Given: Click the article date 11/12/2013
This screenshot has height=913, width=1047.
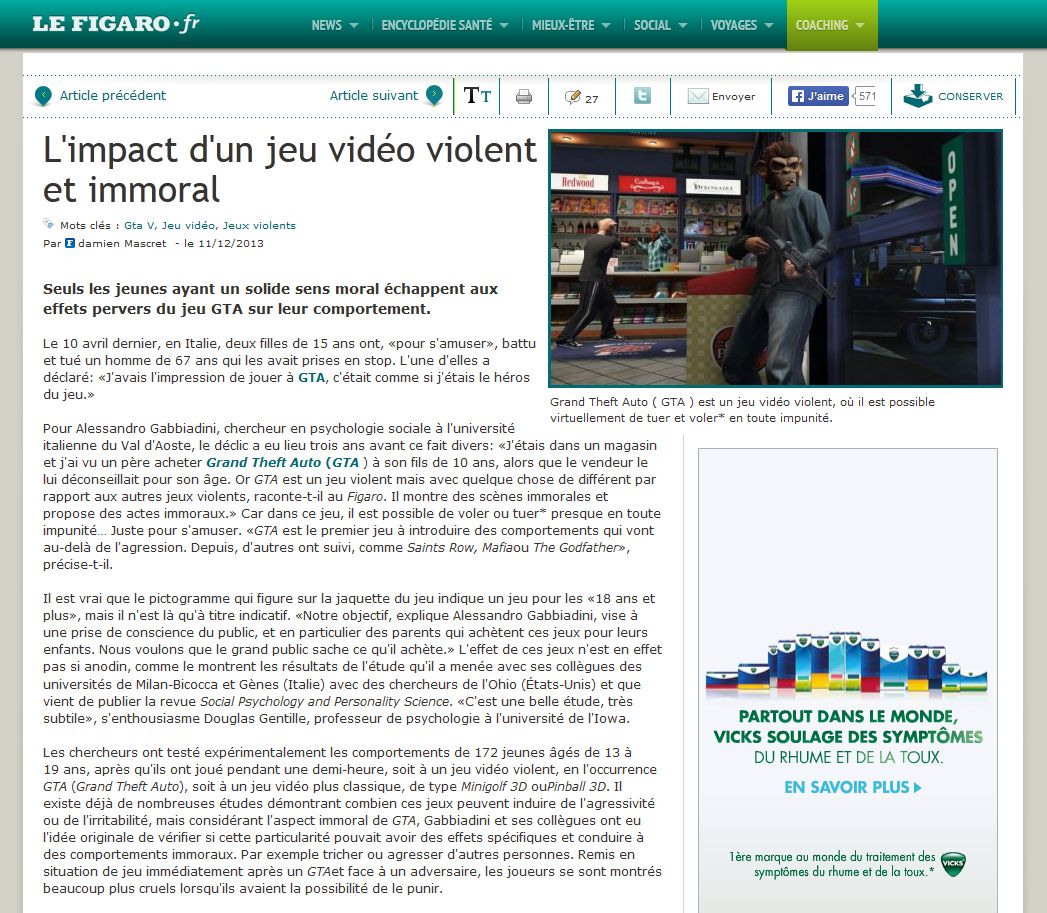Looking at the screenshot, I should tap(231, 243).
